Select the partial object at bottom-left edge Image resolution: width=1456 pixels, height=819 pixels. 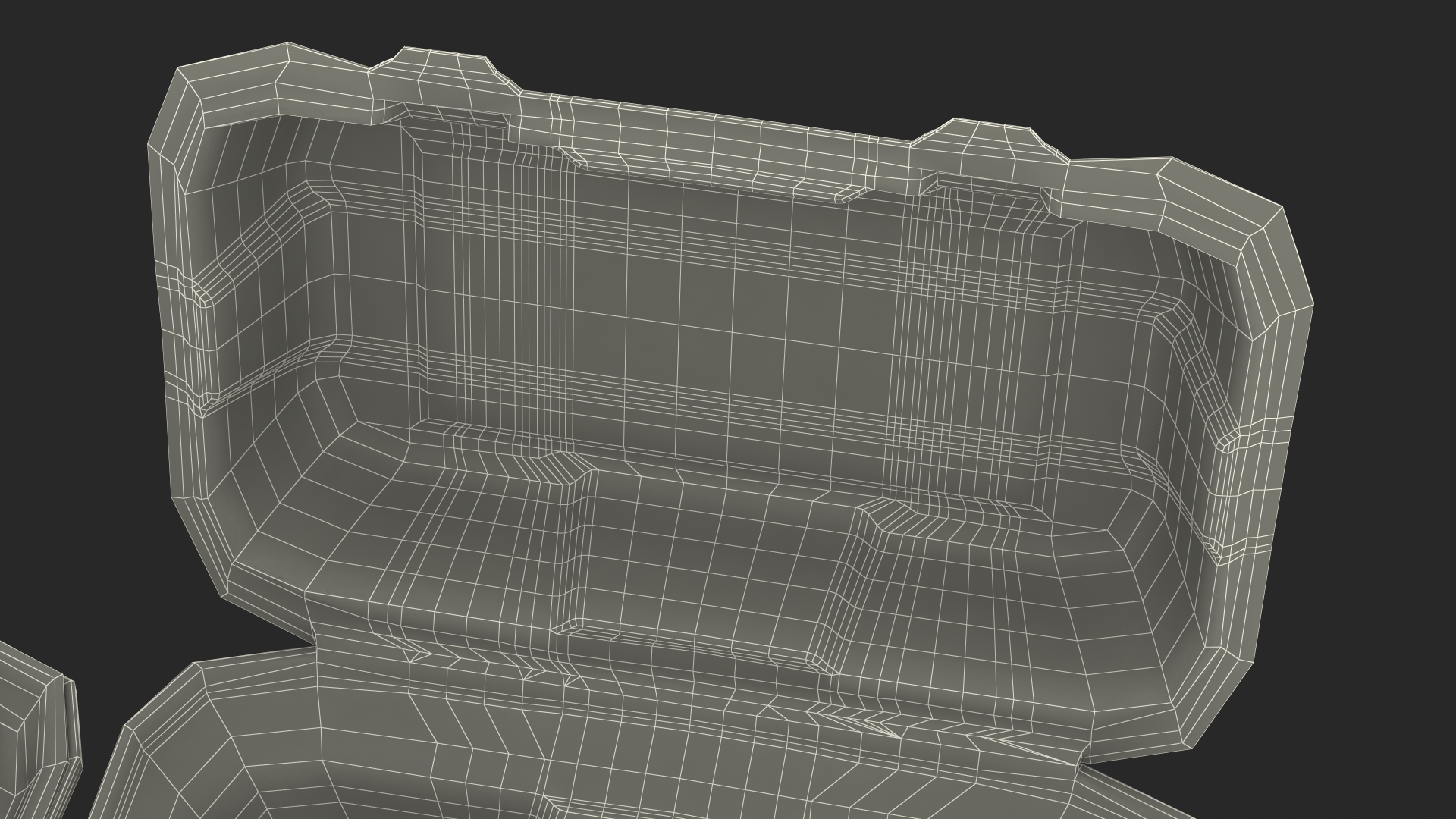[x=38, y=728]
